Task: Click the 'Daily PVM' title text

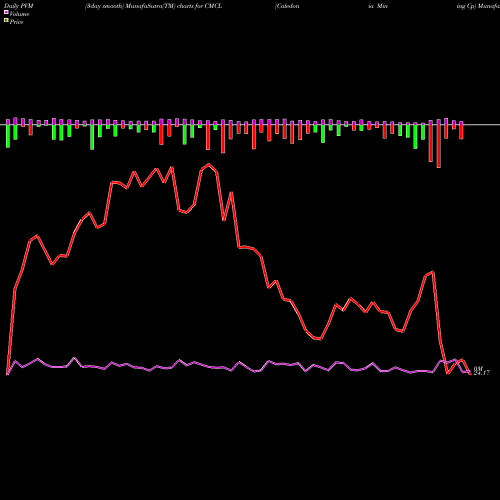Action: pos(19,6)
